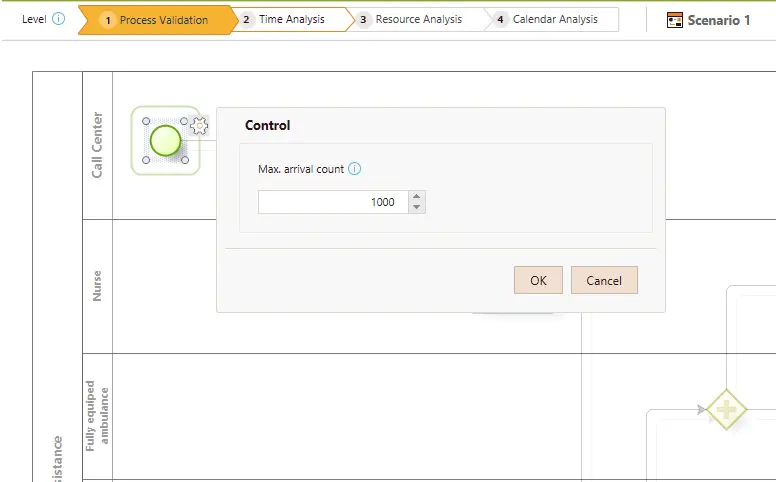Click the Scenario 1 label
The width and height of the screenshot is (776, 482).
(719, 20)
